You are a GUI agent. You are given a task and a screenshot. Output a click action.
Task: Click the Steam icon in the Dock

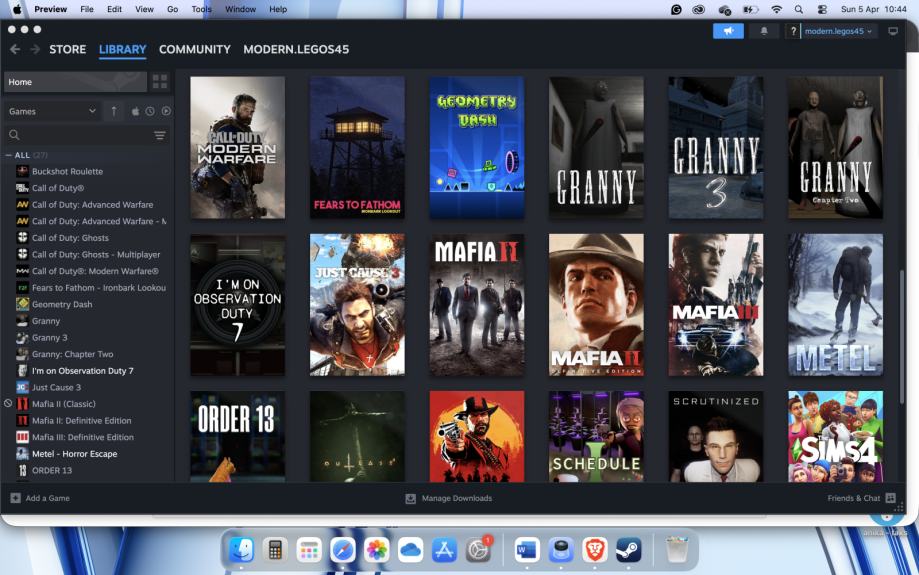pyautogui.click(x=628, y=550)
